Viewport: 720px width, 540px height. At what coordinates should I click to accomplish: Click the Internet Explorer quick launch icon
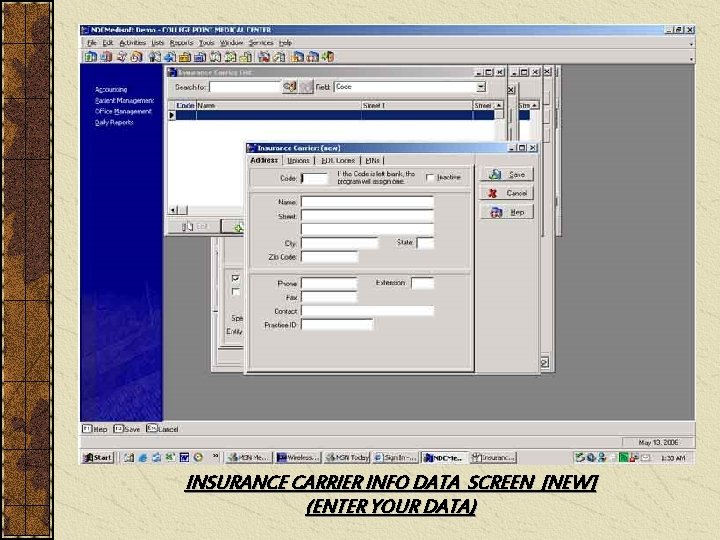tap(143, 457)
